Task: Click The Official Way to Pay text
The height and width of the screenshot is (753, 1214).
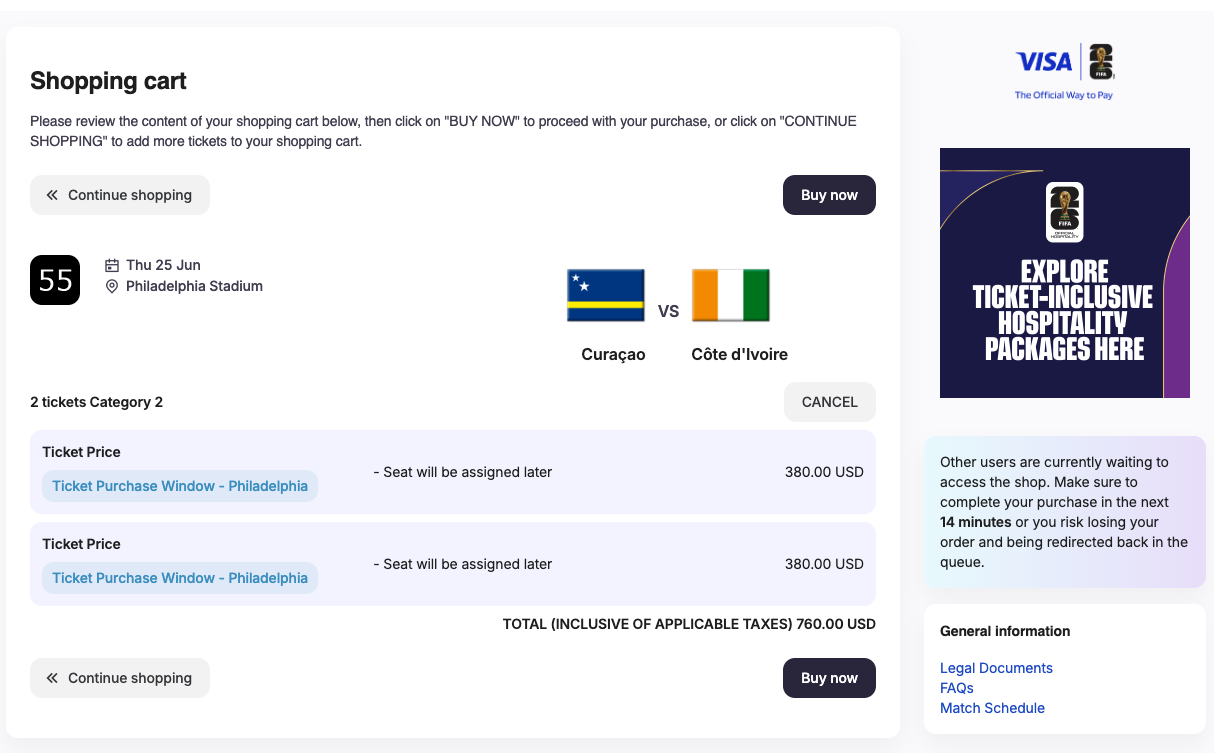Action: pos(1063,96)
